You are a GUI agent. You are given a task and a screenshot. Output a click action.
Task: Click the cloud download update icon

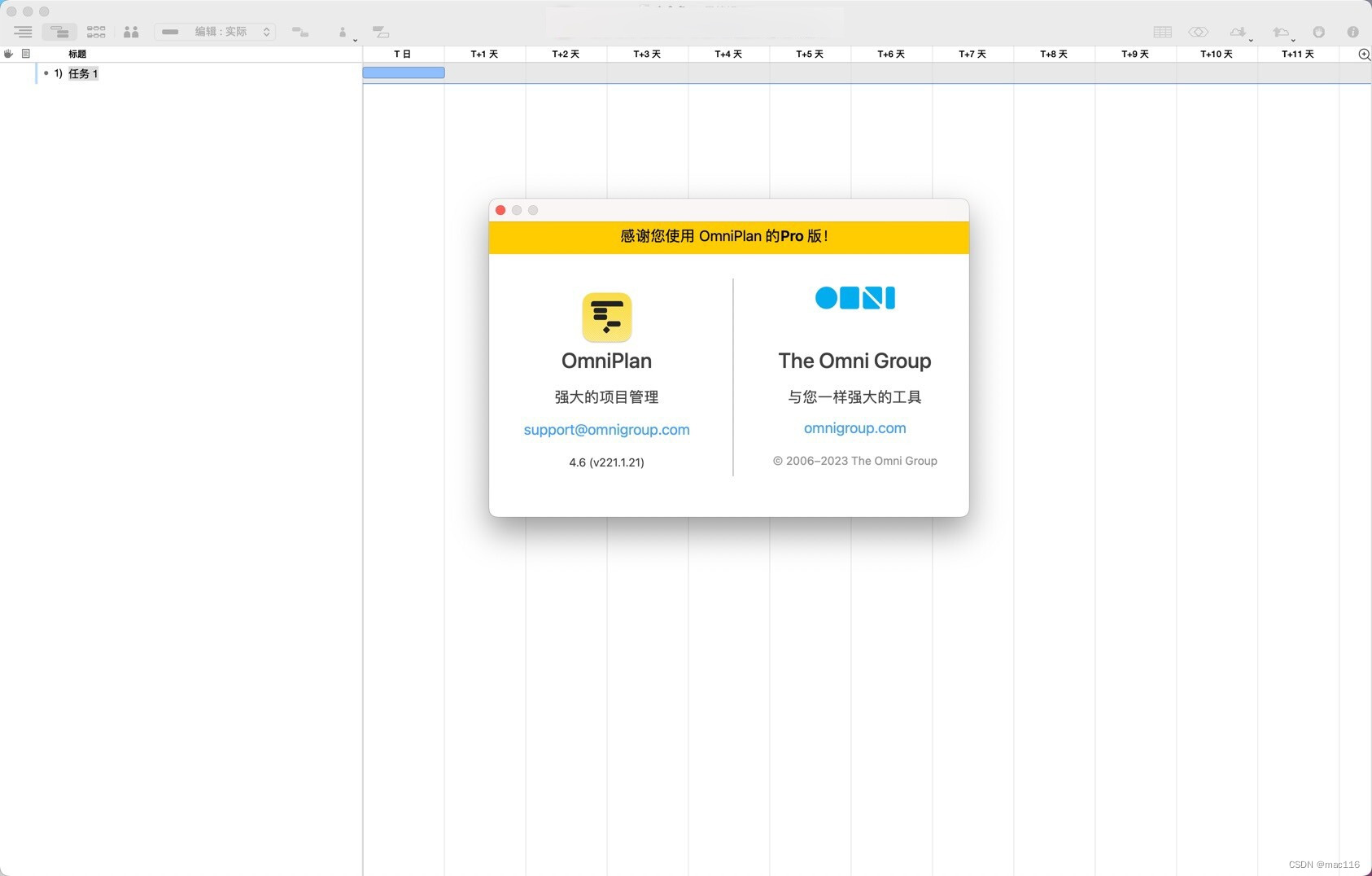click(x=1238, y=32)
